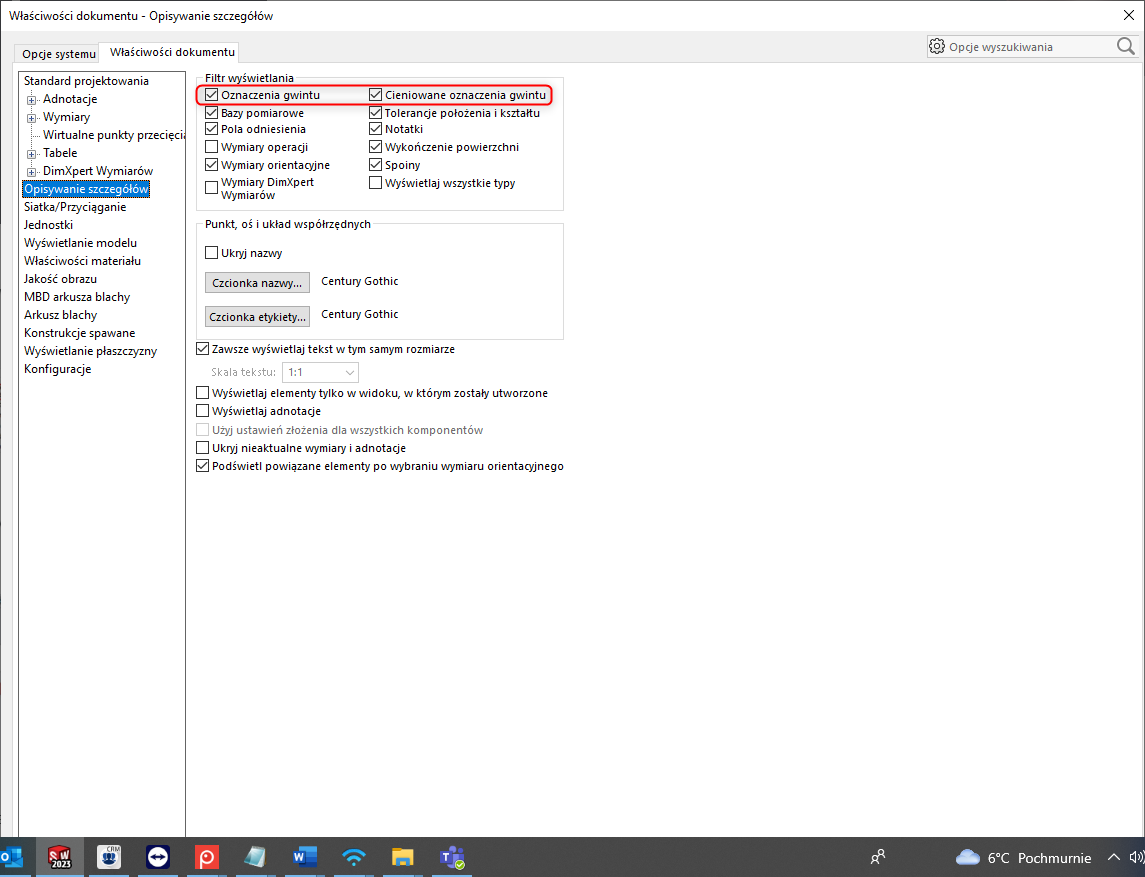Image resolution: width=1145 pixels, height=877 pixels.
Task: Open Konstrukcje spawane settings
Action: tap(80, 333)
